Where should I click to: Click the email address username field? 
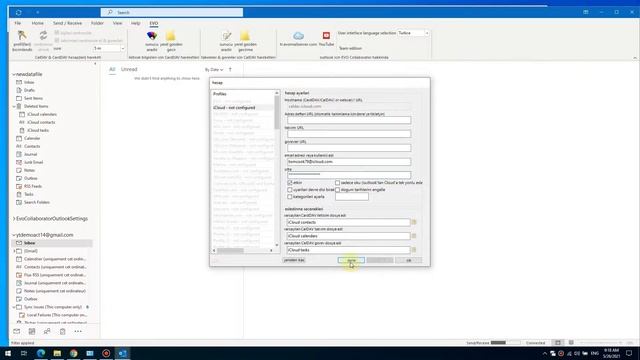tap(349, 162)
